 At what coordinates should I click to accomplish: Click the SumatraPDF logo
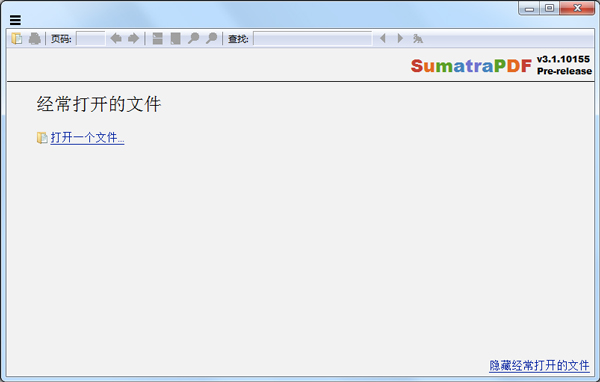[x=471, y=66]
